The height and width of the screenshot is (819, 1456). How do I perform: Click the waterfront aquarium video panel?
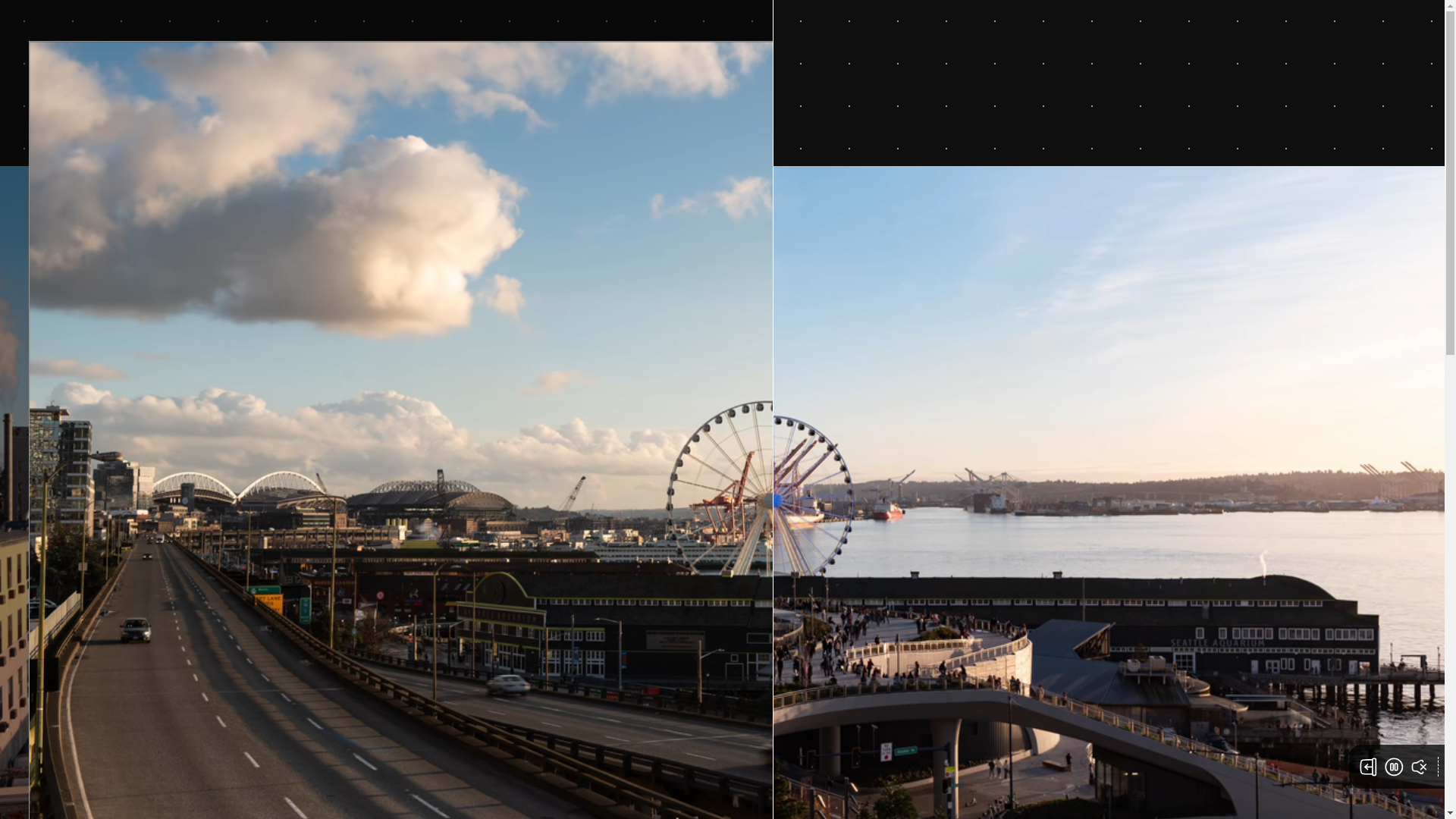[x=1109, y=492]
